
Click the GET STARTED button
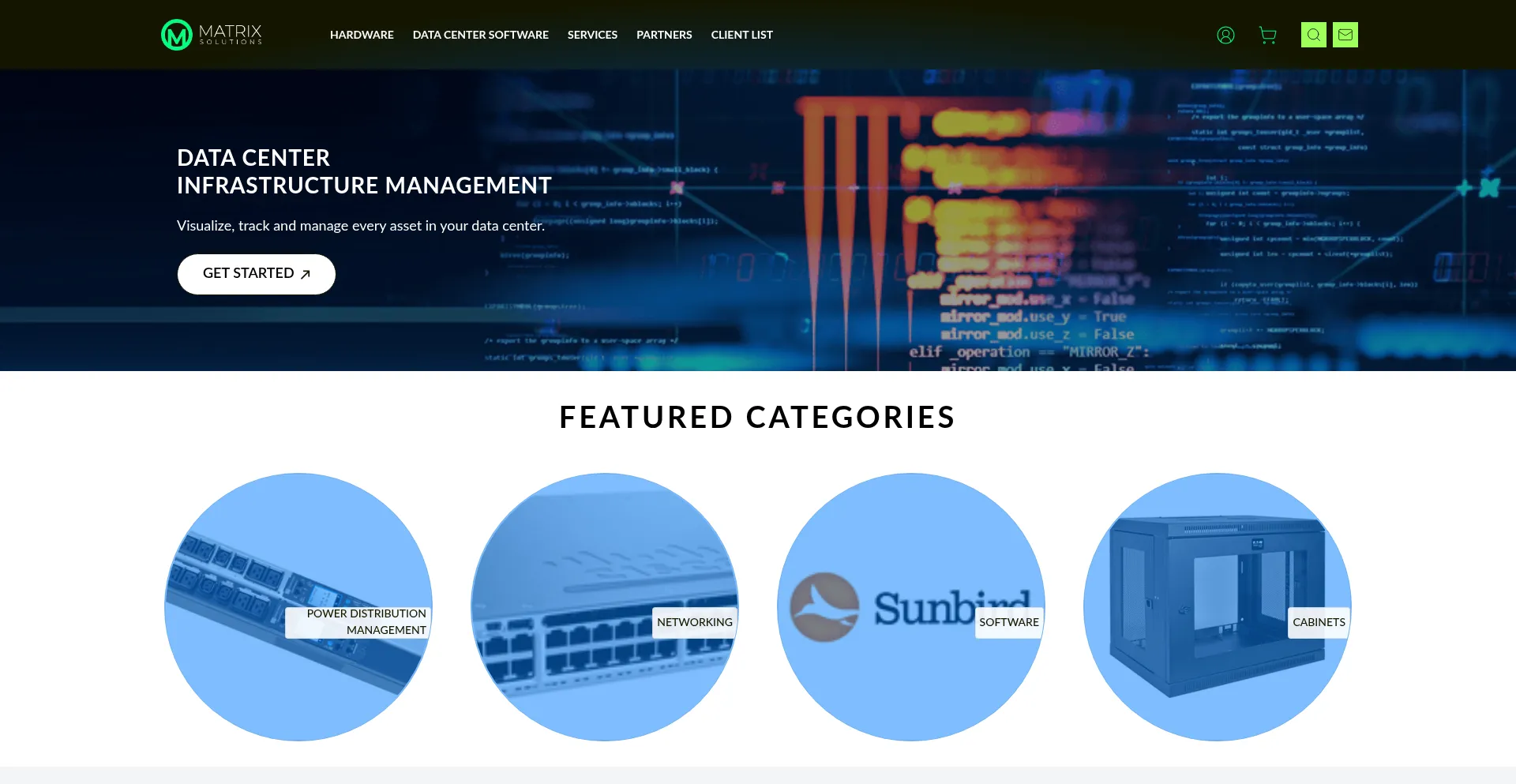[256, 274]
